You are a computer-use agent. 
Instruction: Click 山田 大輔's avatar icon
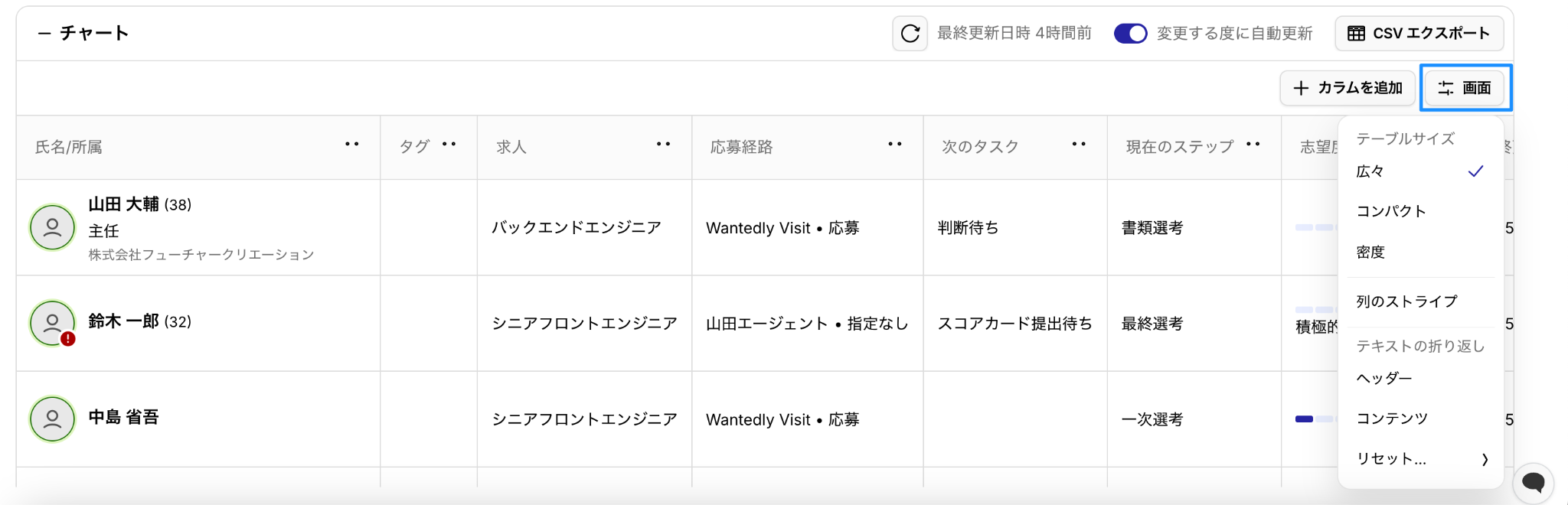pyautogui.click(x=52, y=227)
